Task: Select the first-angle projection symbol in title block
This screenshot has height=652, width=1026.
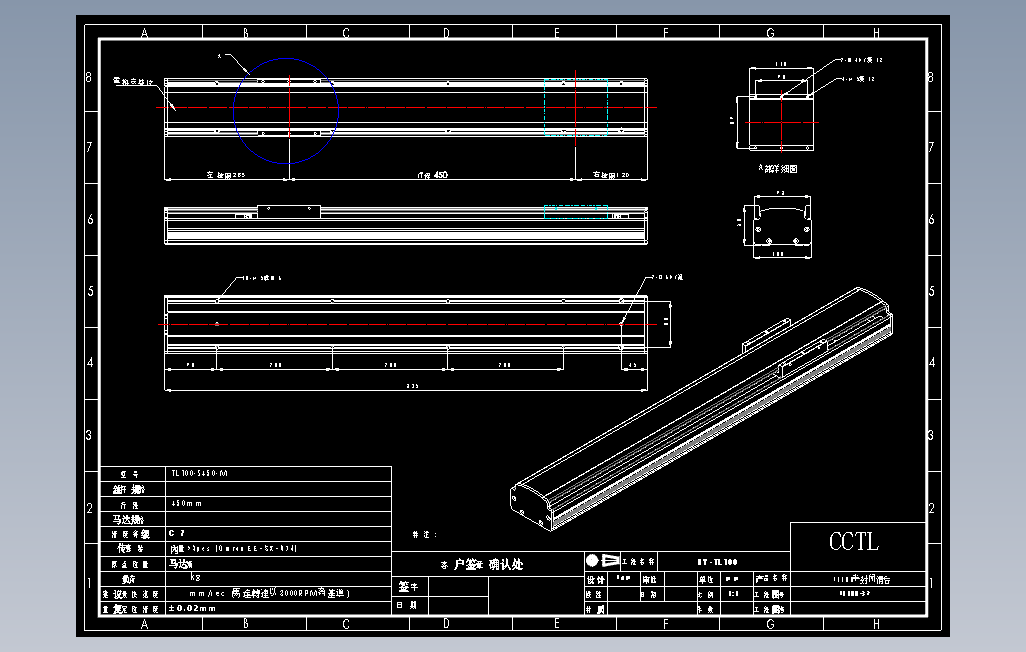Action: coord(602,561)
